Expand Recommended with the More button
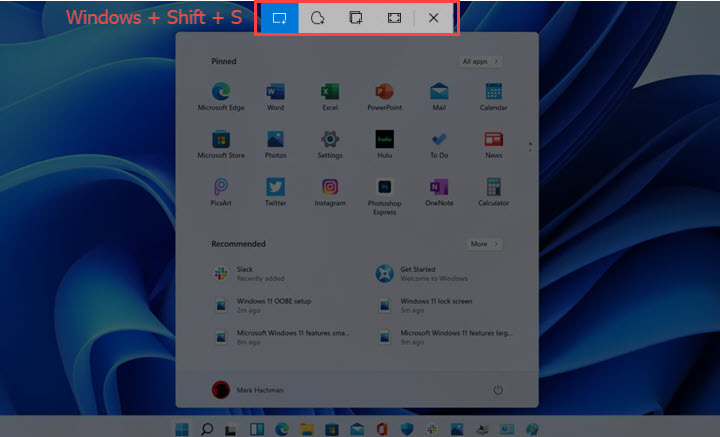This screenshot has width=720, height=437. click(x=484, y=244)
